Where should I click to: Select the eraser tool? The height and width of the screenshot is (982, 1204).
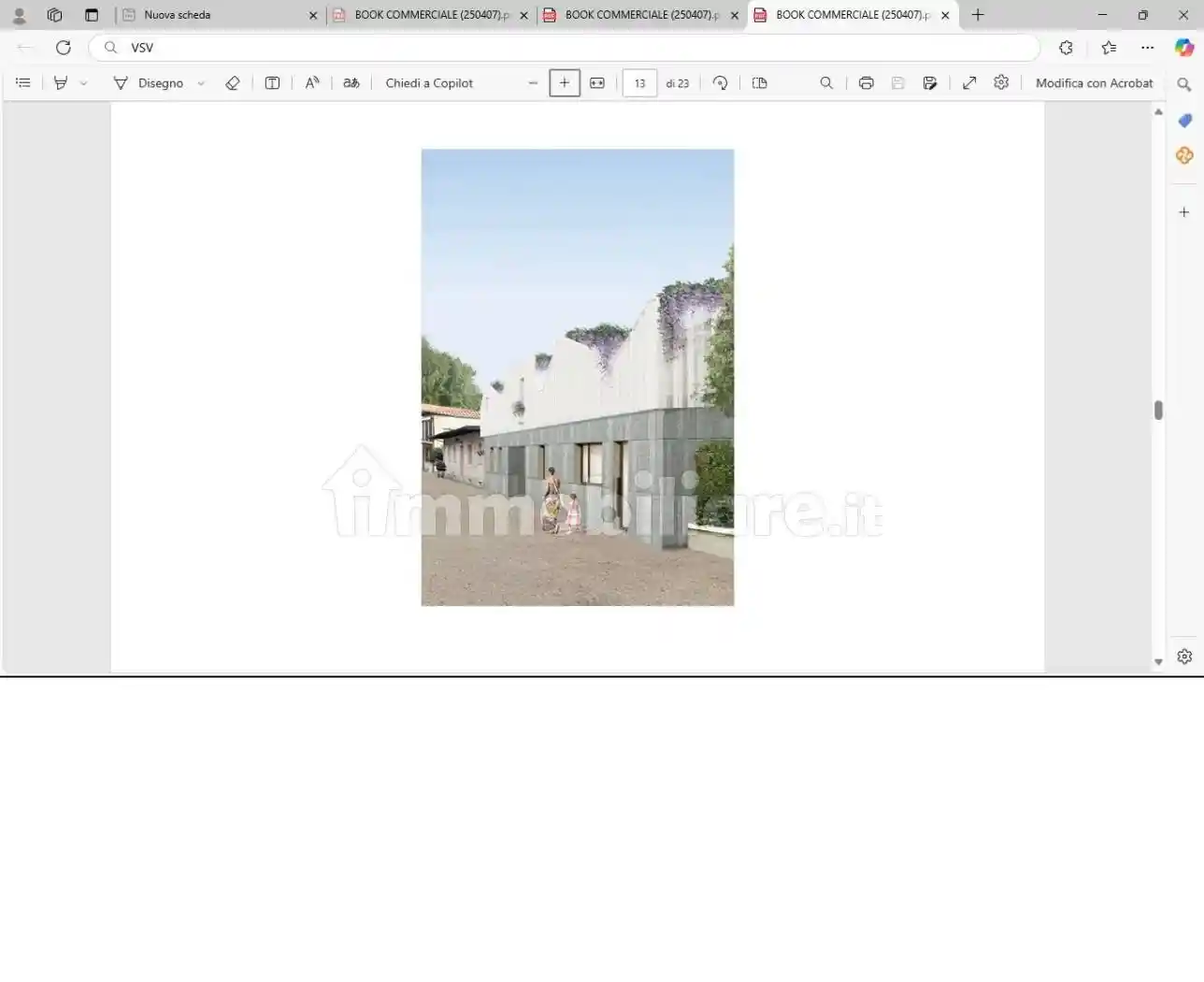click(x=233, y=83)
